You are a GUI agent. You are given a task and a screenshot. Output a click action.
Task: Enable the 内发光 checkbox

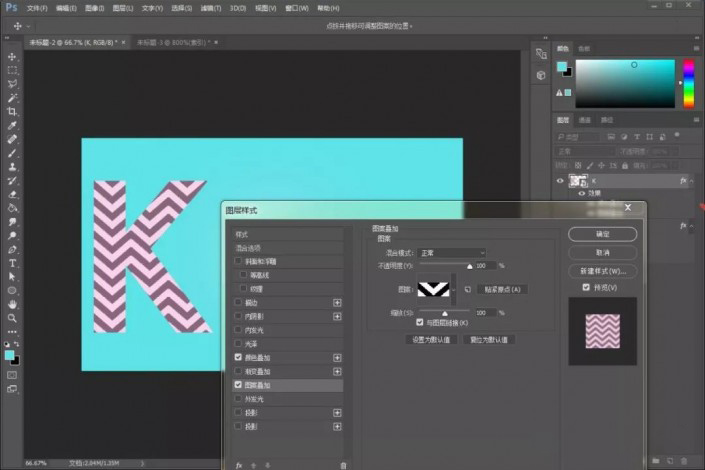click(x=238, y=330)
